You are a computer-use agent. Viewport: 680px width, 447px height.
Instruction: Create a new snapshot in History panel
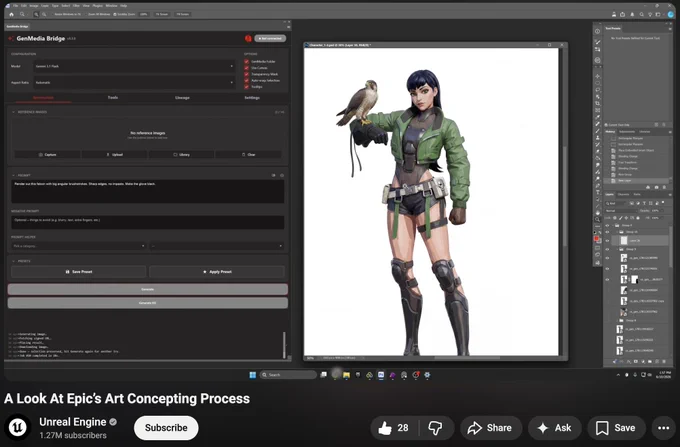(656, 187)
